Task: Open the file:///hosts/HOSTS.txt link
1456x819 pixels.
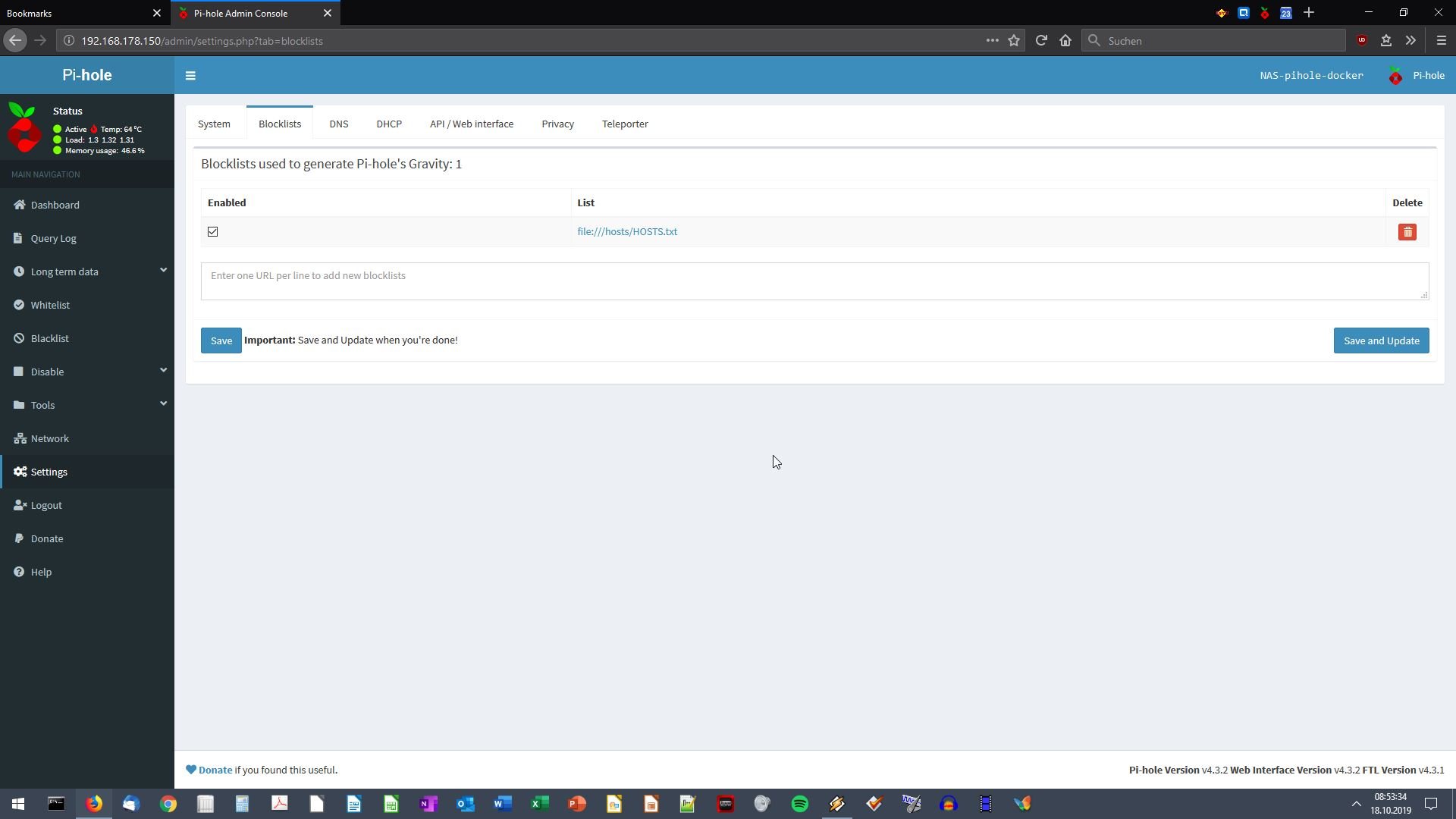Action: pos(627,232)
